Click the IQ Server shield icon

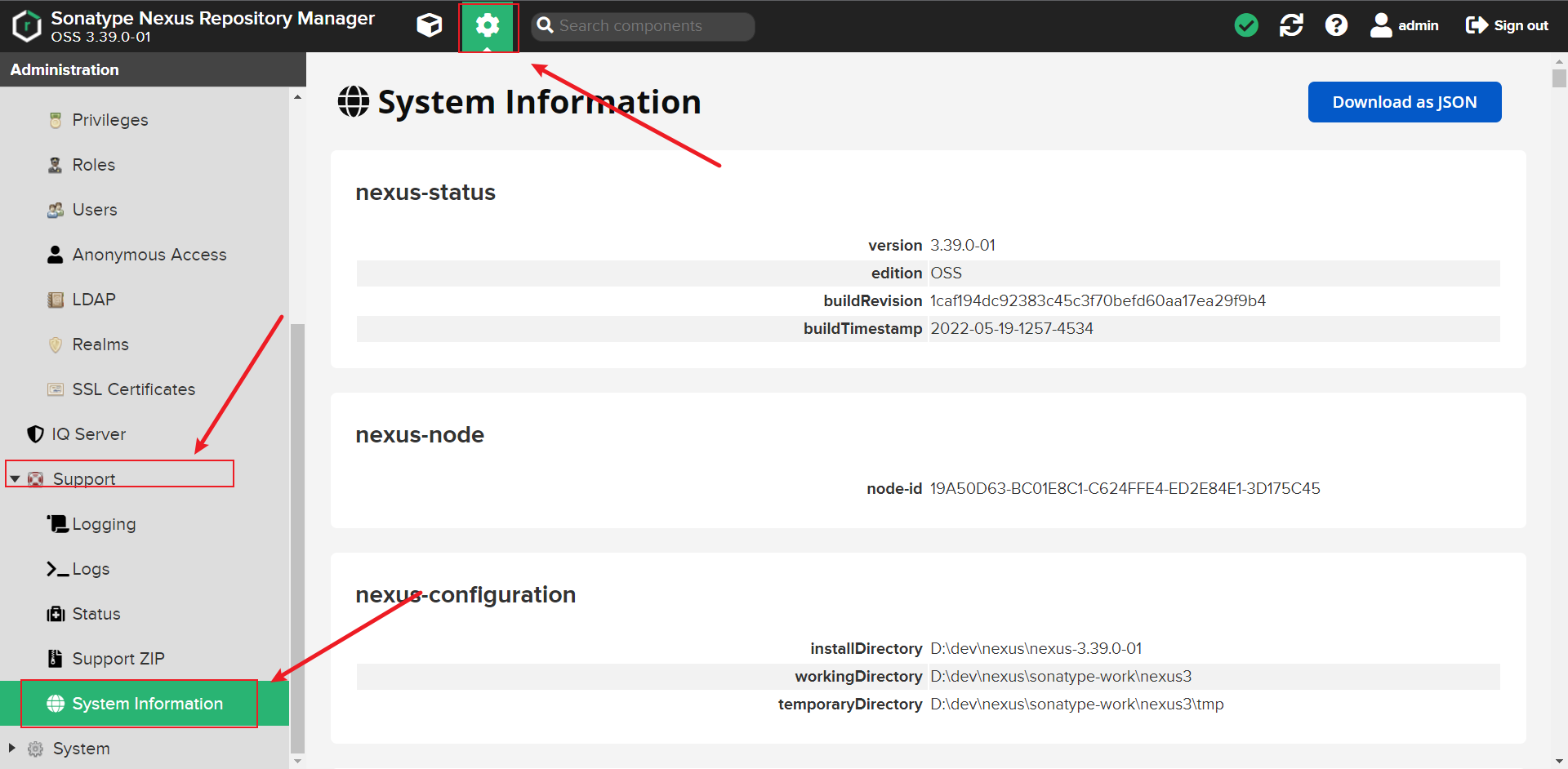pyautogui.click(x=35, y=434)
